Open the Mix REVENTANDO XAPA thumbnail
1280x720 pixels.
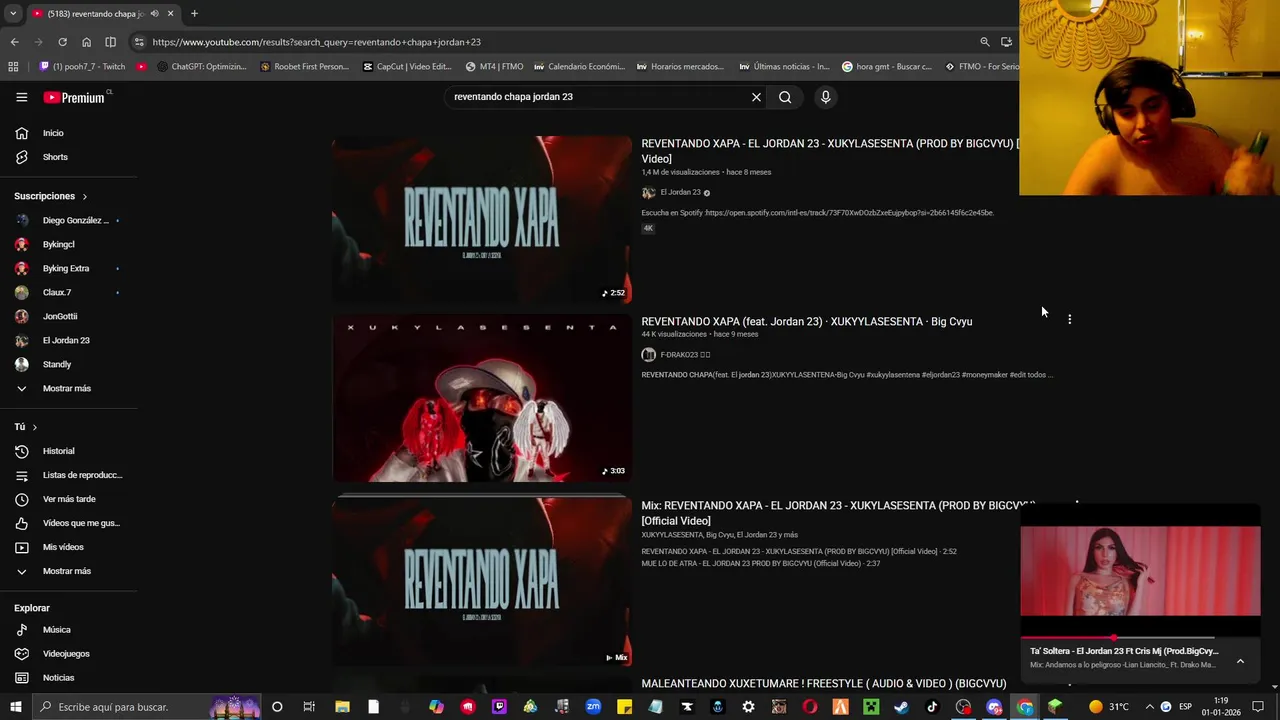coord(482,581)
